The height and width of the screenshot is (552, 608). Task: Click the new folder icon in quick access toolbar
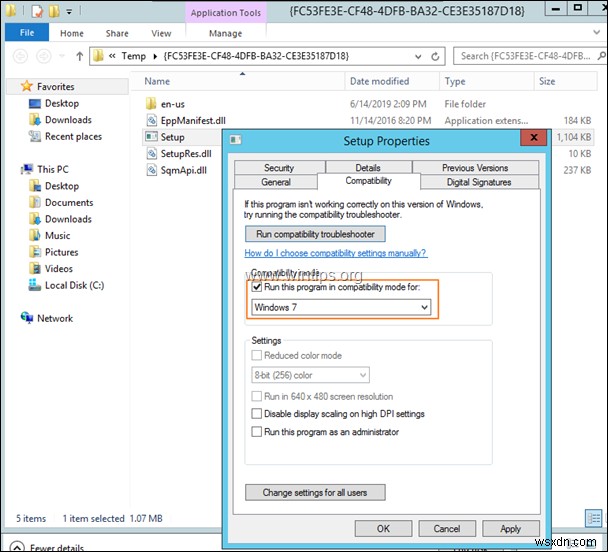click(54, 11)
